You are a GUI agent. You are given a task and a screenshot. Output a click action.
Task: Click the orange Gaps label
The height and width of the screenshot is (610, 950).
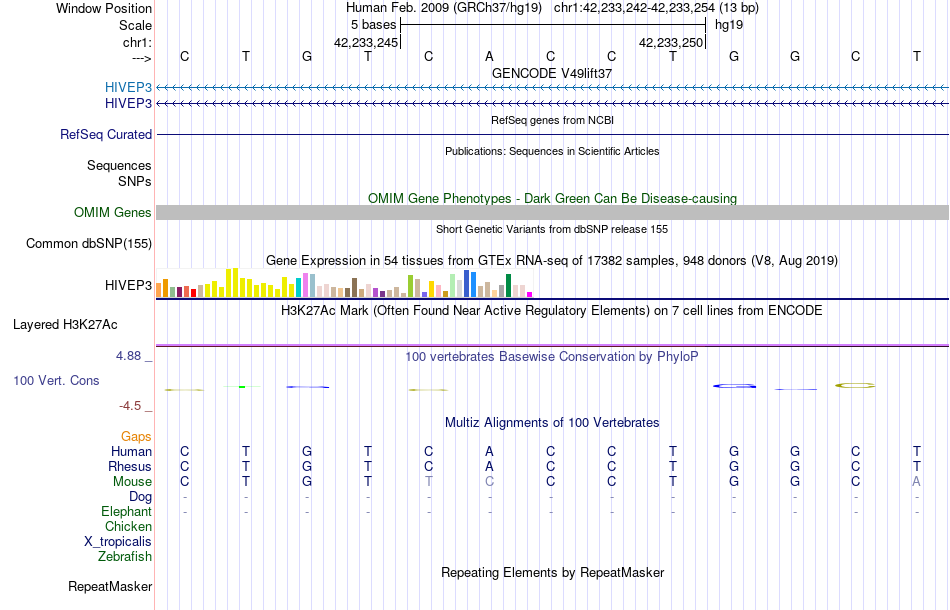click(136, 437)
